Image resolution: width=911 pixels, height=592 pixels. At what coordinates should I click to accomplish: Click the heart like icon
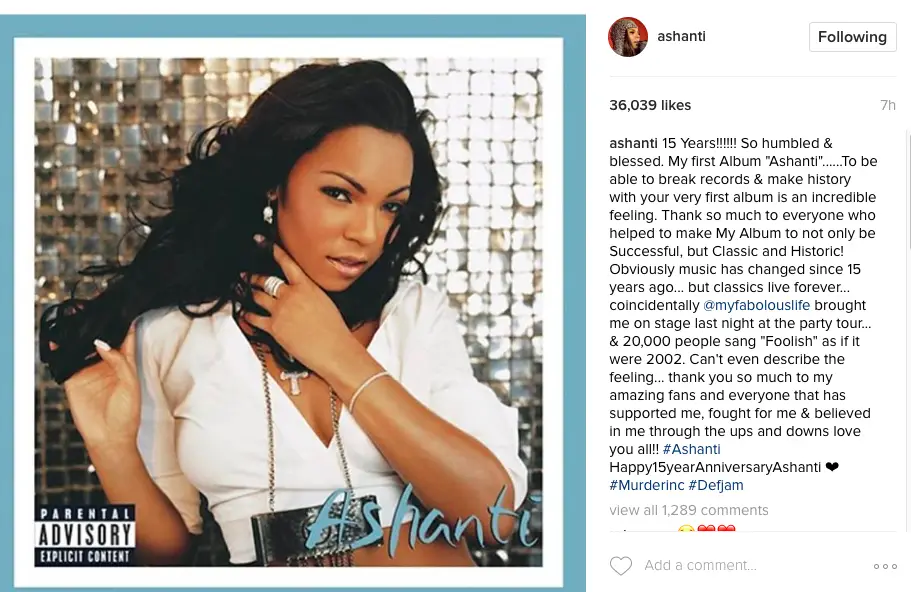click(x=621, y=565)
